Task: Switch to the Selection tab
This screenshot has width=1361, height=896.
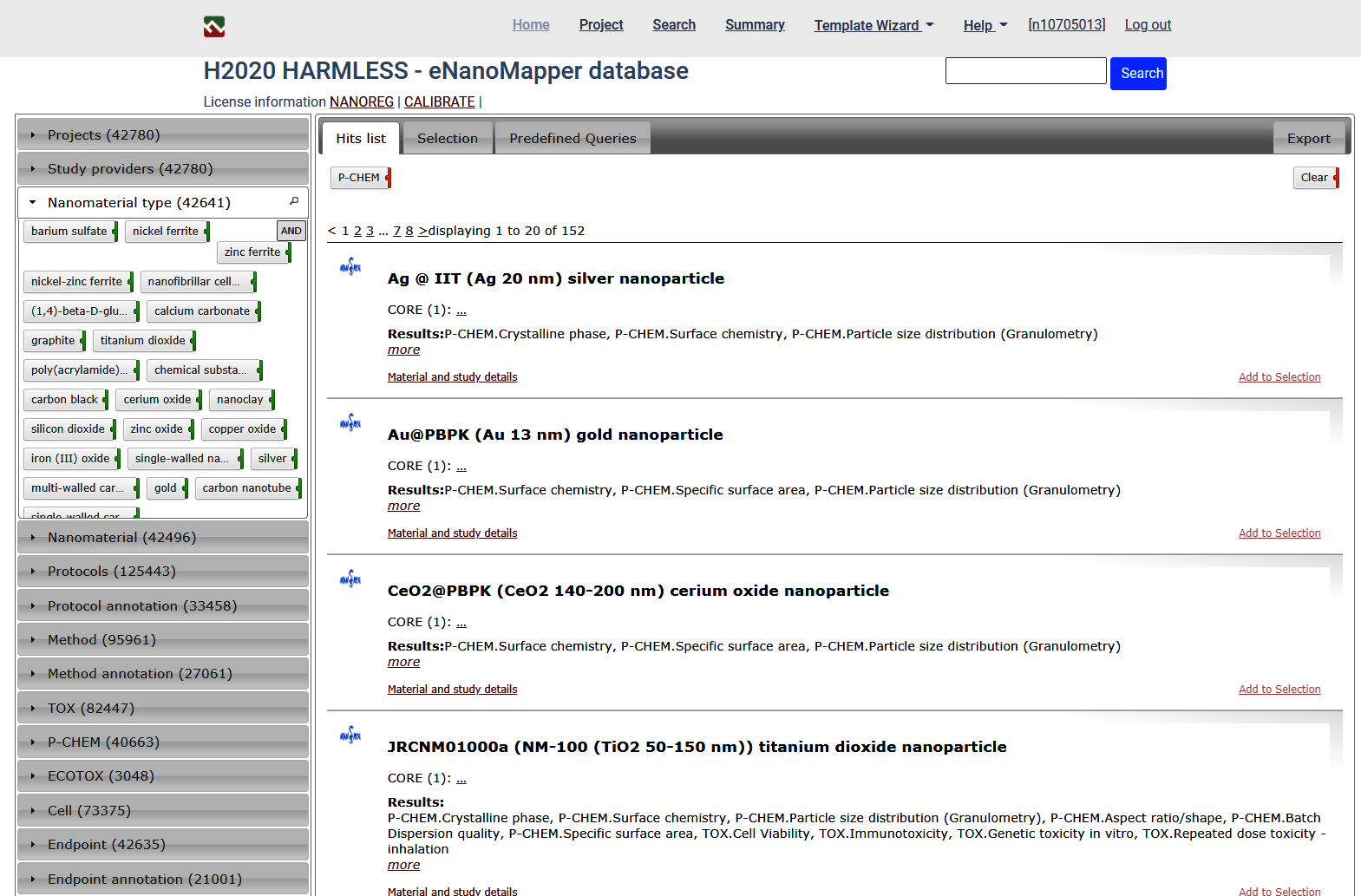Action: (448, 138)
